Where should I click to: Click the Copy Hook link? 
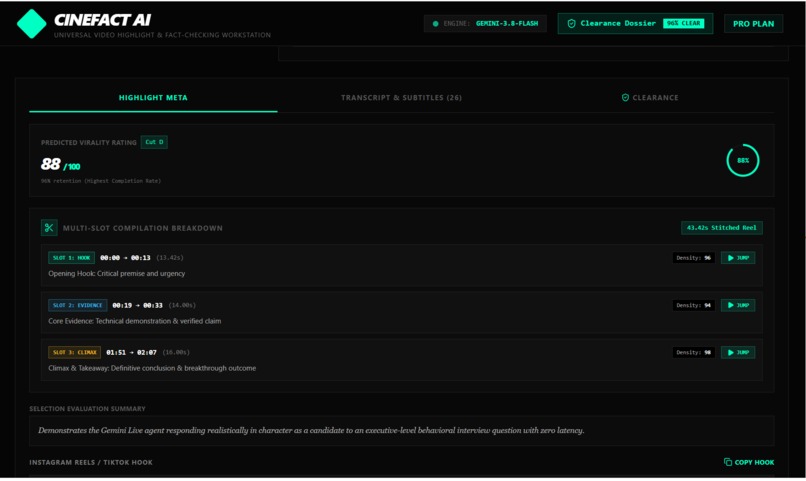pos(749,462)
